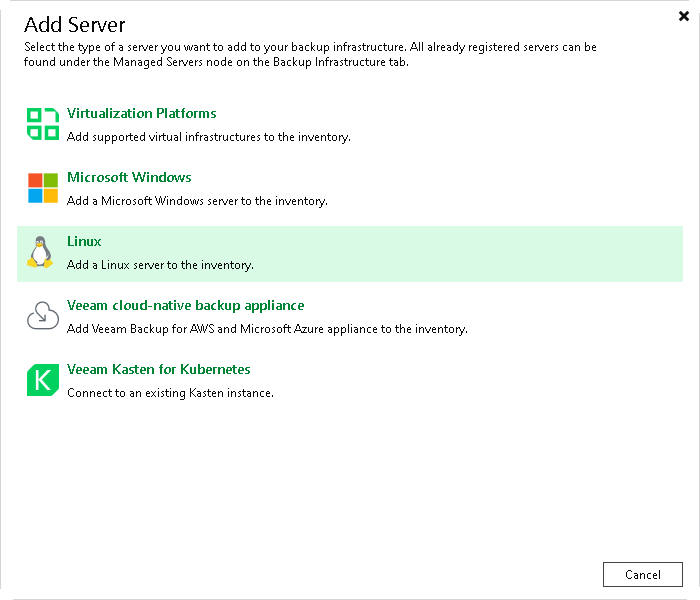Select the Microsoft Windows heading

129,177
